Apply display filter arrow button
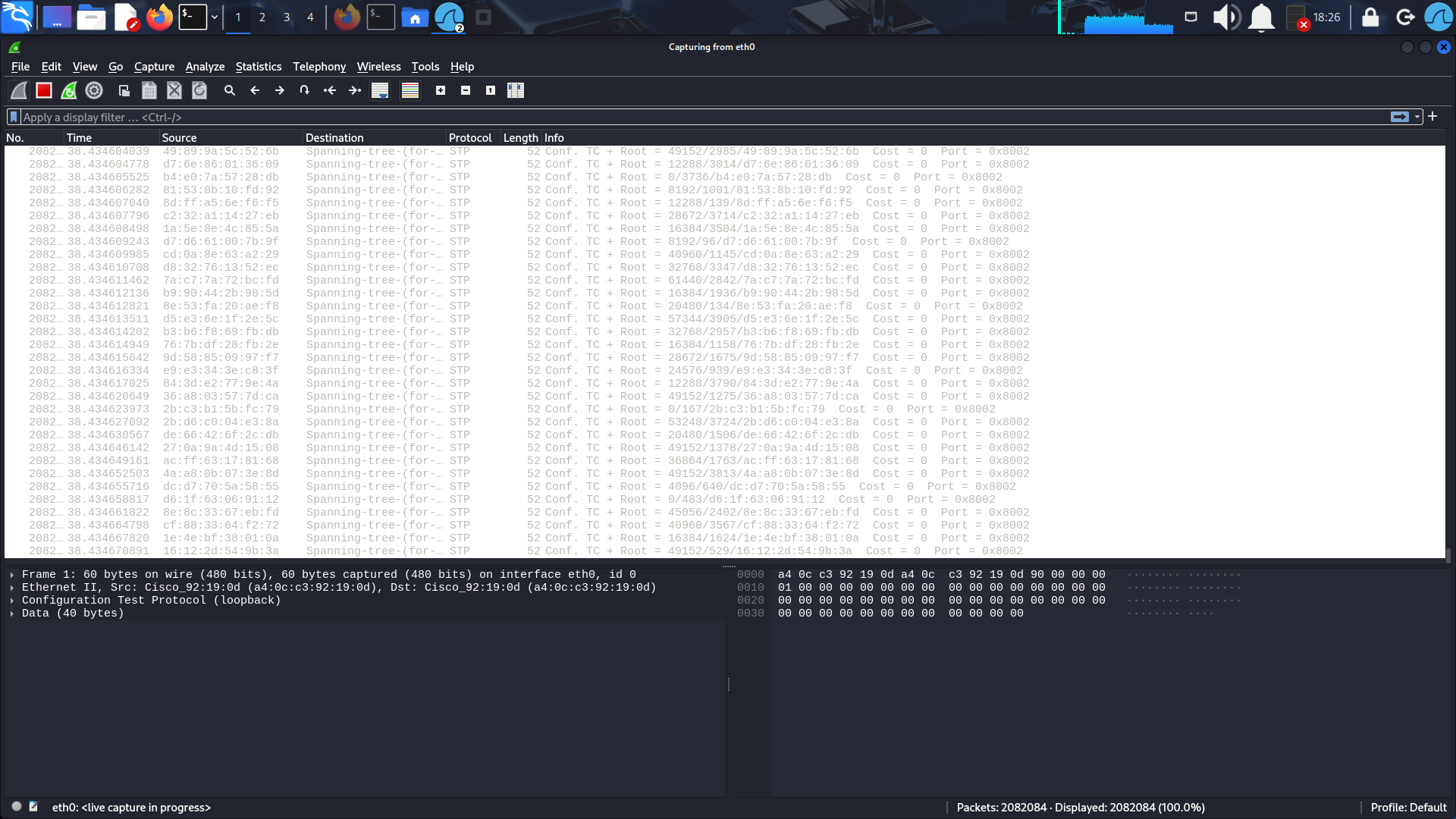Screen dimensions: 1456x819 [x=1400, y=117]
